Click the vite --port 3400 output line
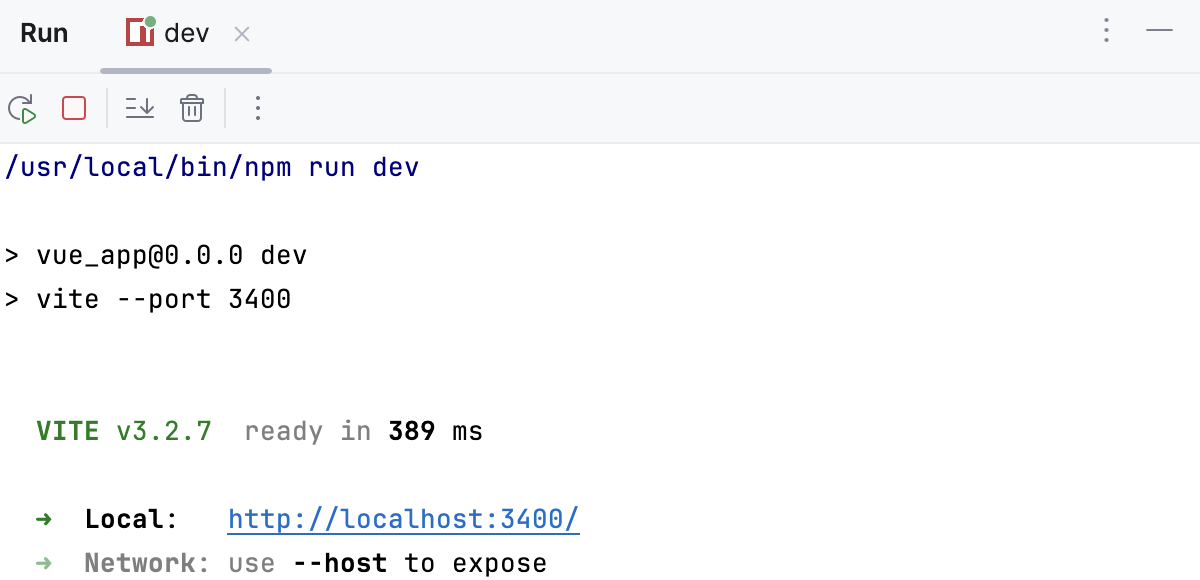Viewport: 1200px width, 580px height. coord(150,298)
